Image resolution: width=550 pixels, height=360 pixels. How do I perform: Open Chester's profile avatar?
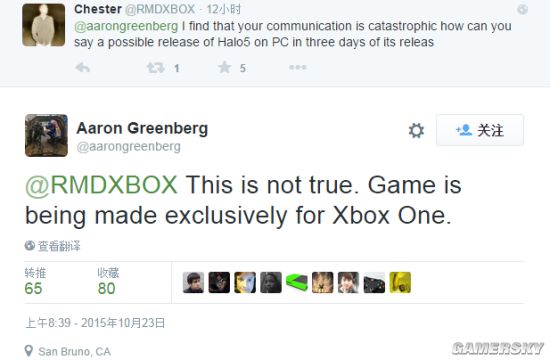43,25
